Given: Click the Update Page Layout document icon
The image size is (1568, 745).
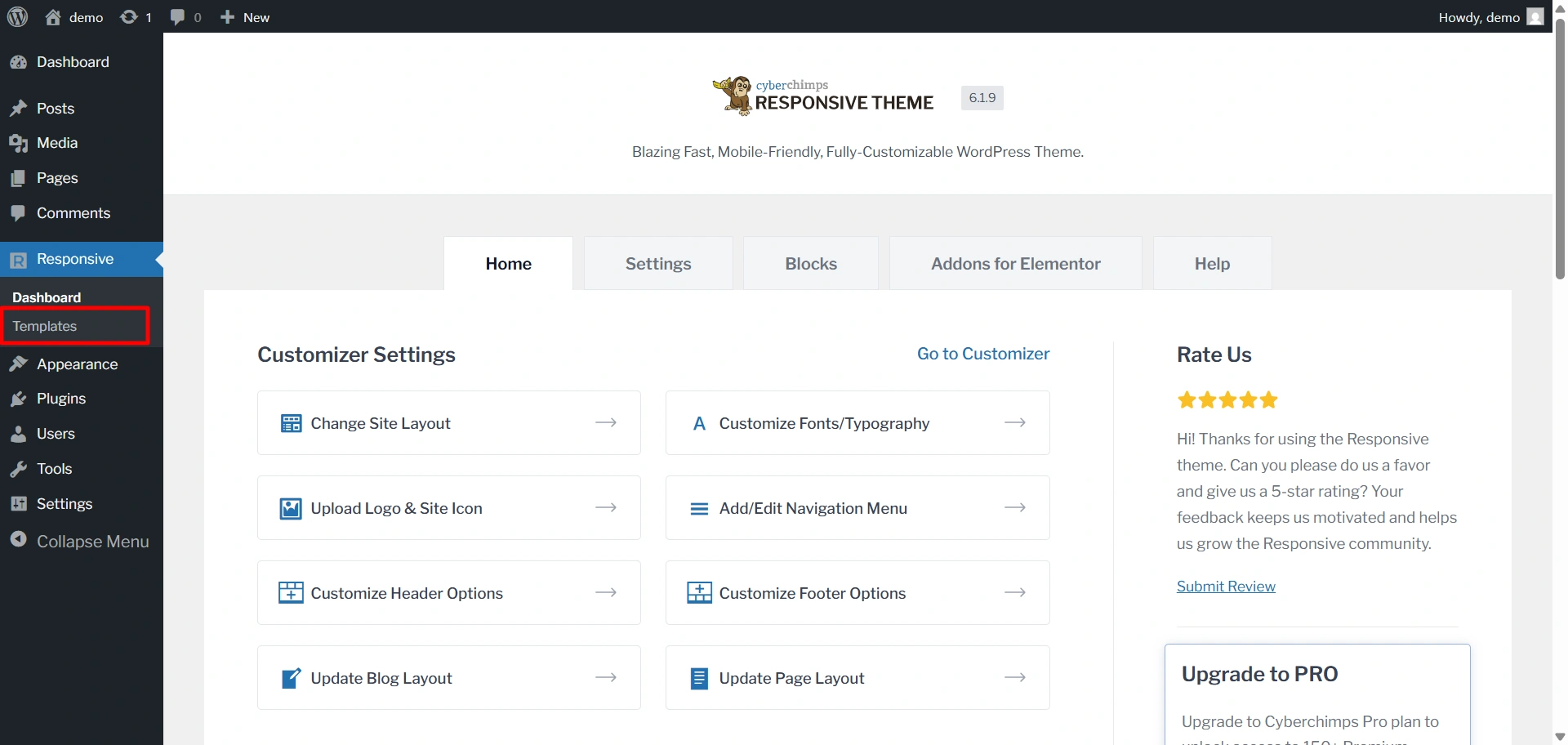Looking at the screenshot, I should point(699,678).
